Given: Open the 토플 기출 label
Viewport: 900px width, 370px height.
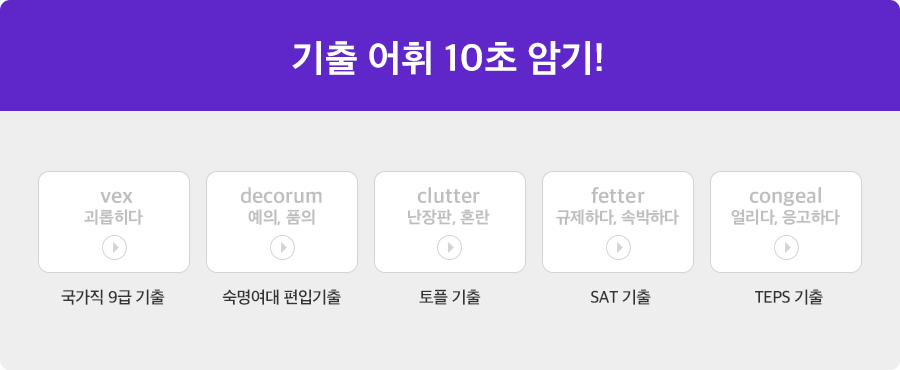Looking at the screenshot, I should click(449, 298).
